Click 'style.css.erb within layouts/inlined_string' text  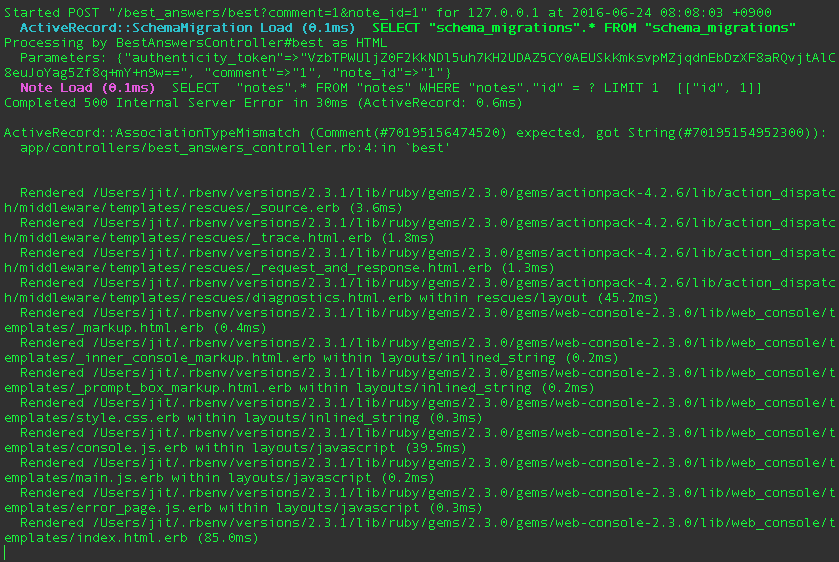coord(248,417)
